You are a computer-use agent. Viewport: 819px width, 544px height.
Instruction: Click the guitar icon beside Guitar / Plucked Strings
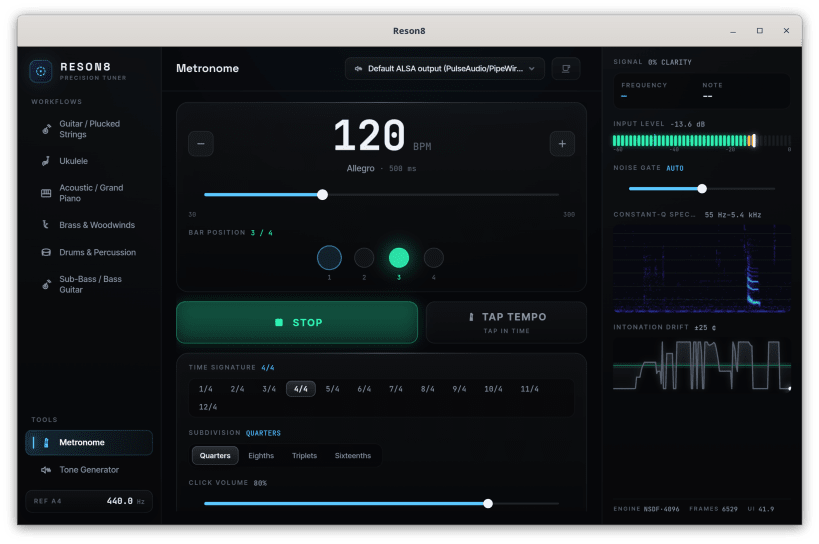click(46, 129)
